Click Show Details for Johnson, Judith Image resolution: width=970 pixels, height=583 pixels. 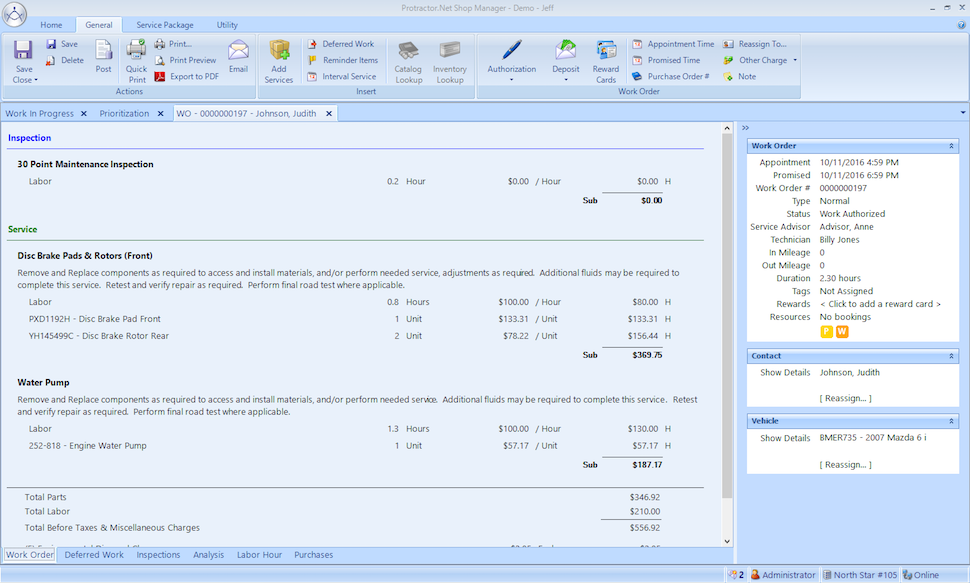tap(785, 373)
